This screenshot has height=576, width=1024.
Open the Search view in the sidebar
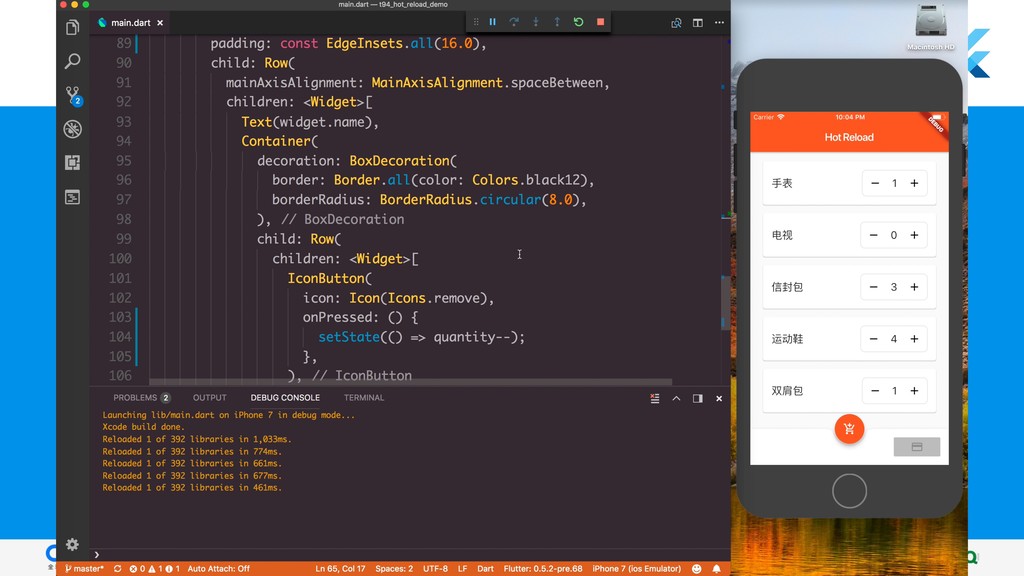[x=72, y=62]
